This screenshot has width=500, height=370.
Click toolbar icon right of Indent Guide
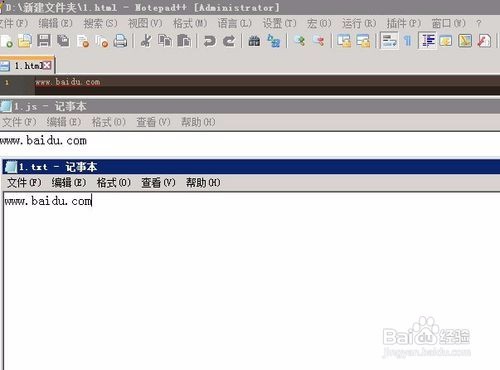pos(446,41)
